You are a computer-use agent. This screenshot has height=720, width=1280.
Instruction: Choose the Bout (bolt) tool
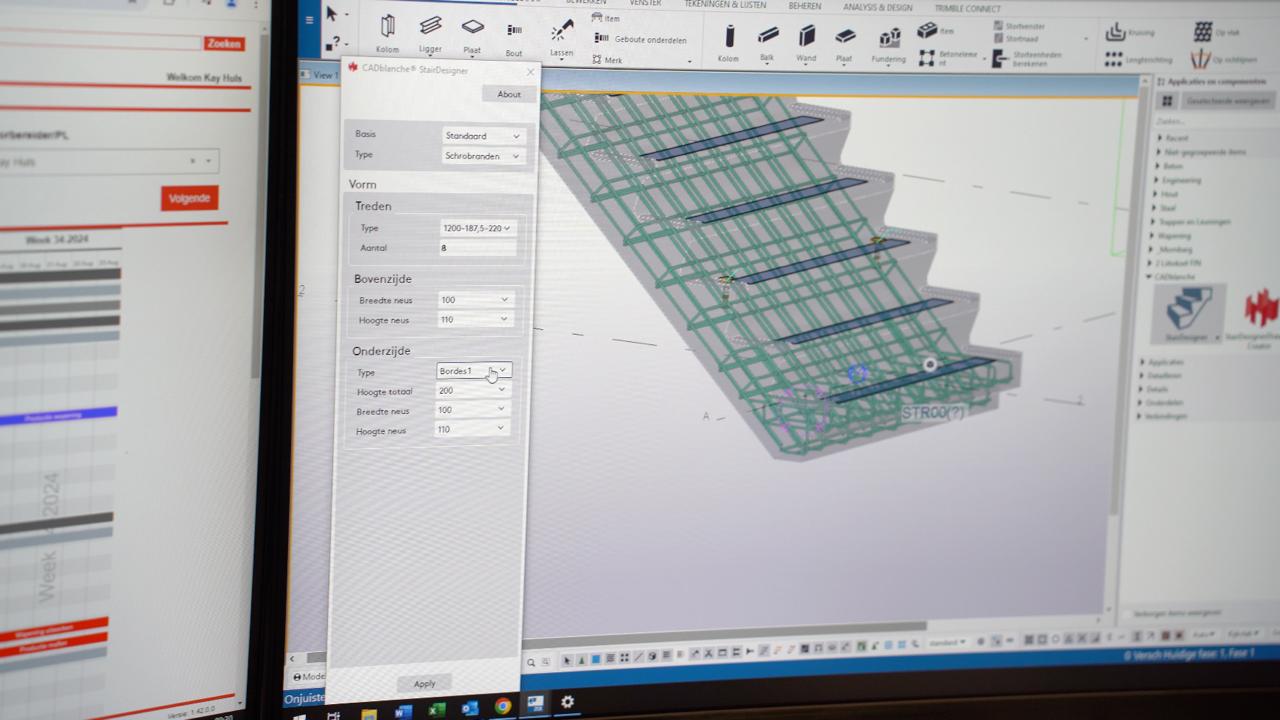[514, 35]
